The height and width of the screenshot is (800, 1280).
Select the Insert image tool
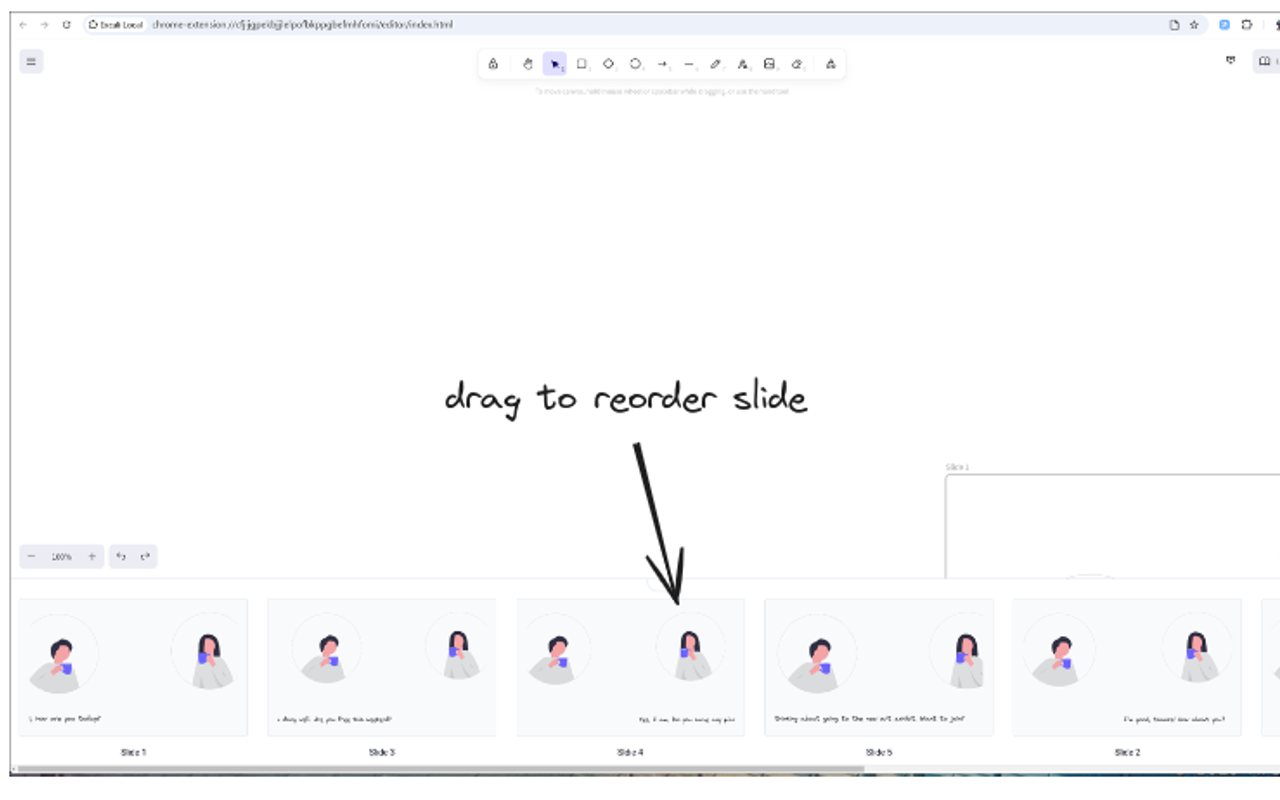pos(770,64)
